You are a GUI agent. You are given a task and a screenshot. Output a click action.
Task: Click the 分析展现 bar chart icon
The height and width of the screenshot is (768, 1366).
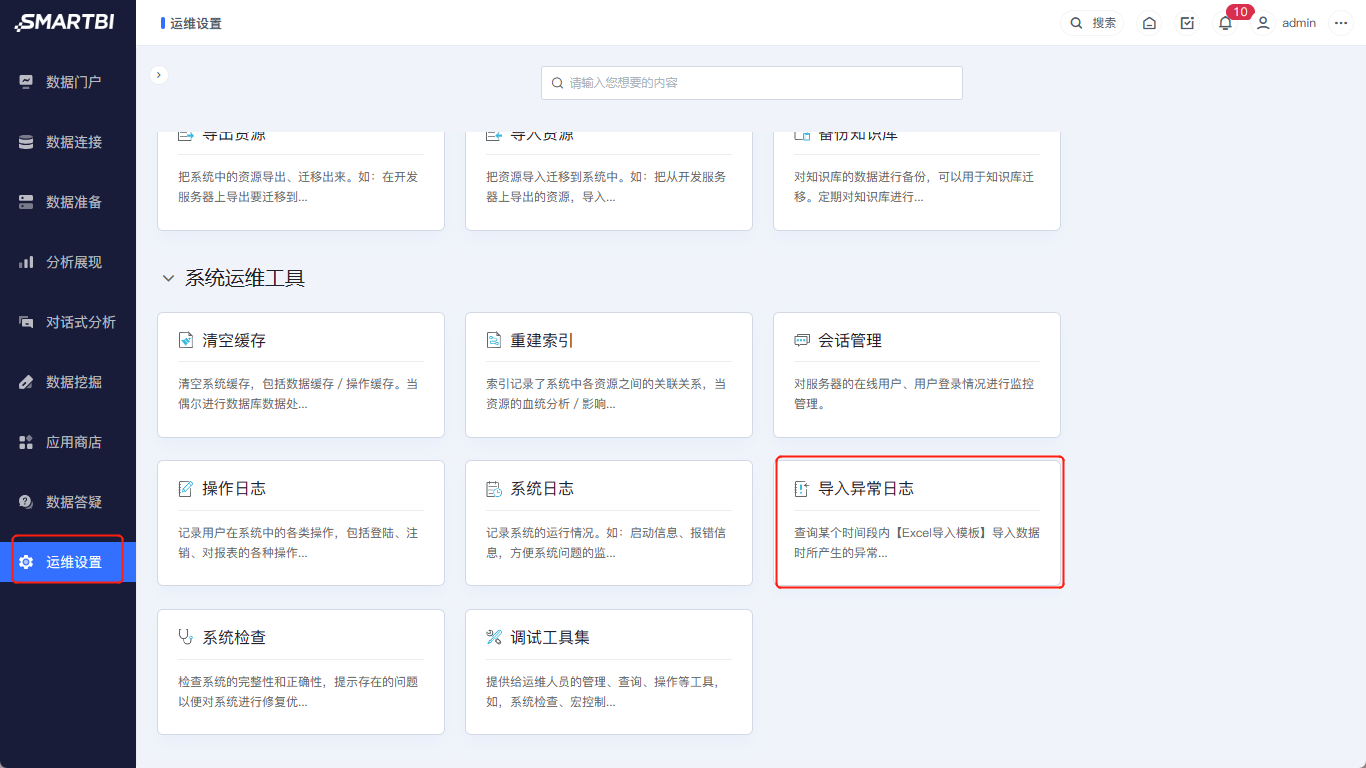[26, 262]
